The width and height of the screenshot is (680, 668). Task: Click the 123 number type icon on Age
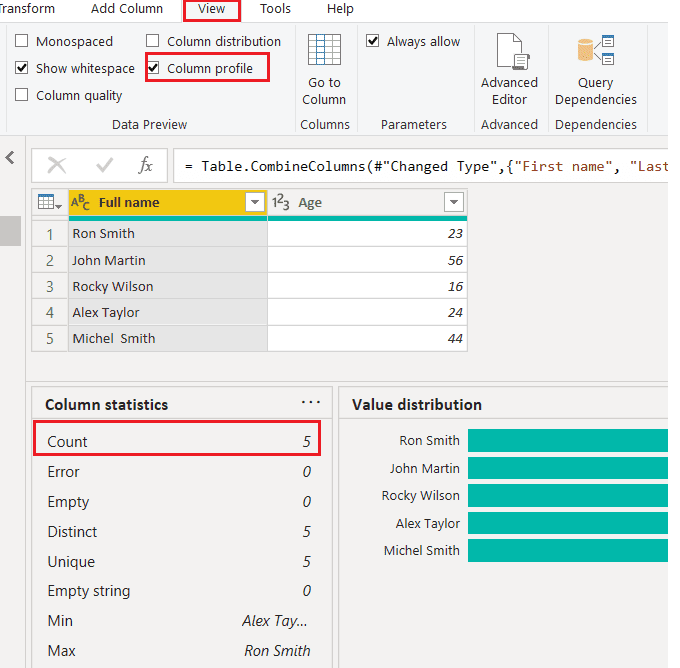tap(281, 202)
